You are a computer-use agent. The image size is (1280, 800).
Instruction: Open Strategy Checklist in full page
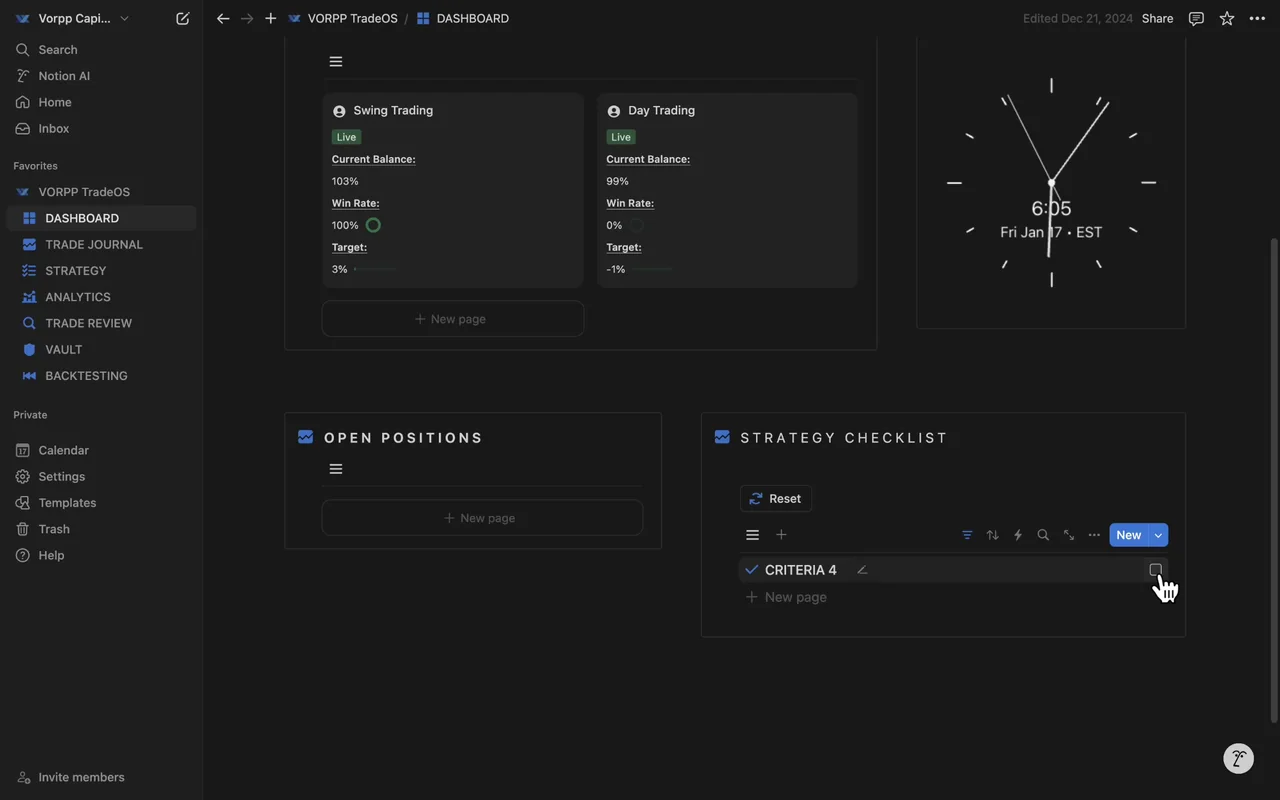(1069, 535)
